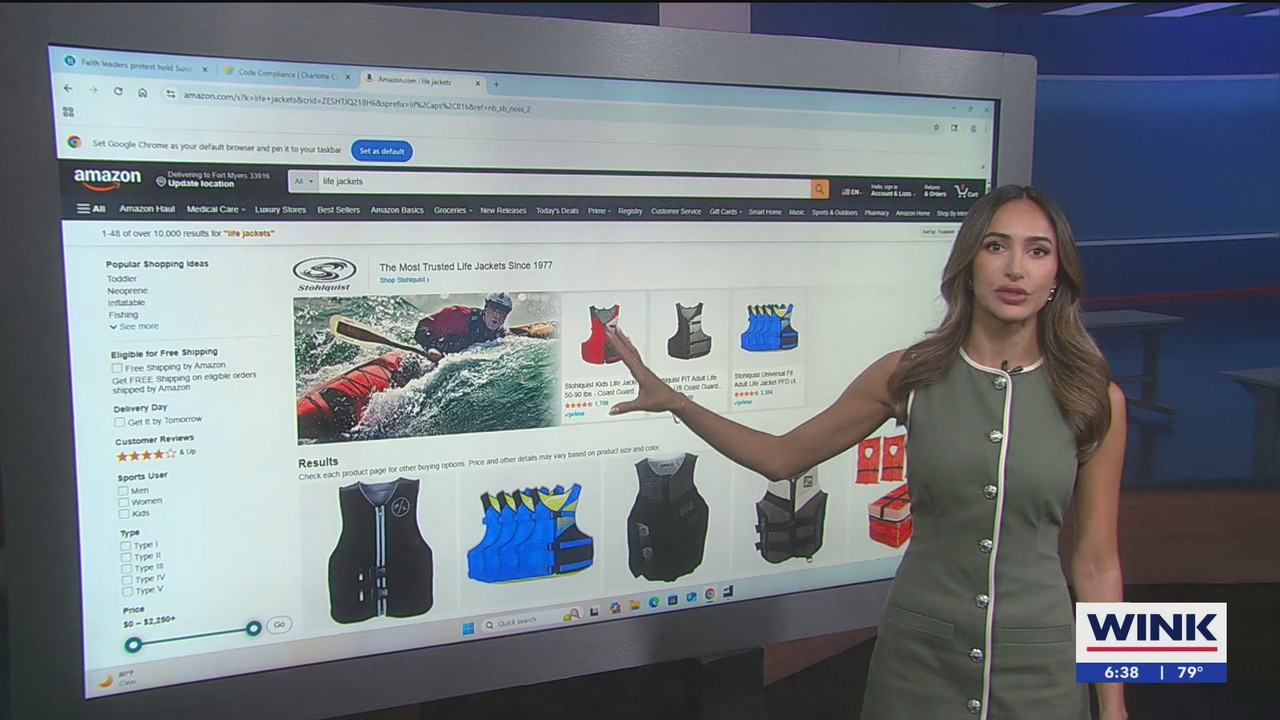
Task: Click the Amazon logo
Action: point(107,178)
